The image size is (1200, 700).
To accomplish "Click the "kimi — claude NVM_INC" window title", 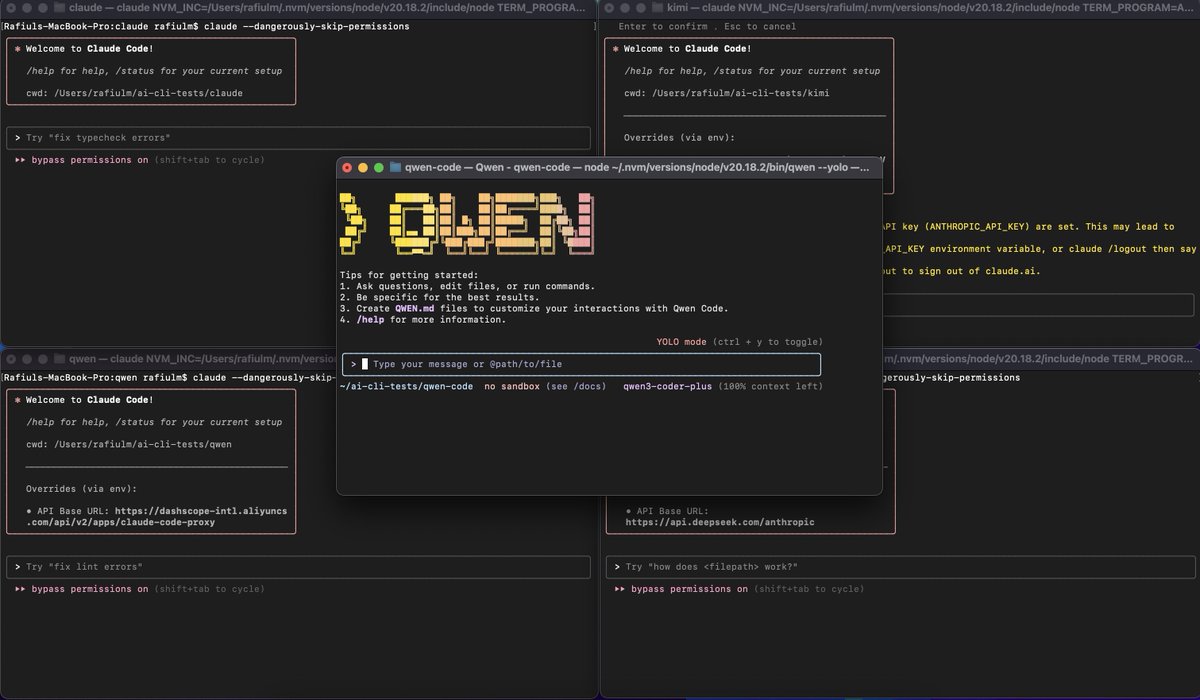I will [930, 7].
